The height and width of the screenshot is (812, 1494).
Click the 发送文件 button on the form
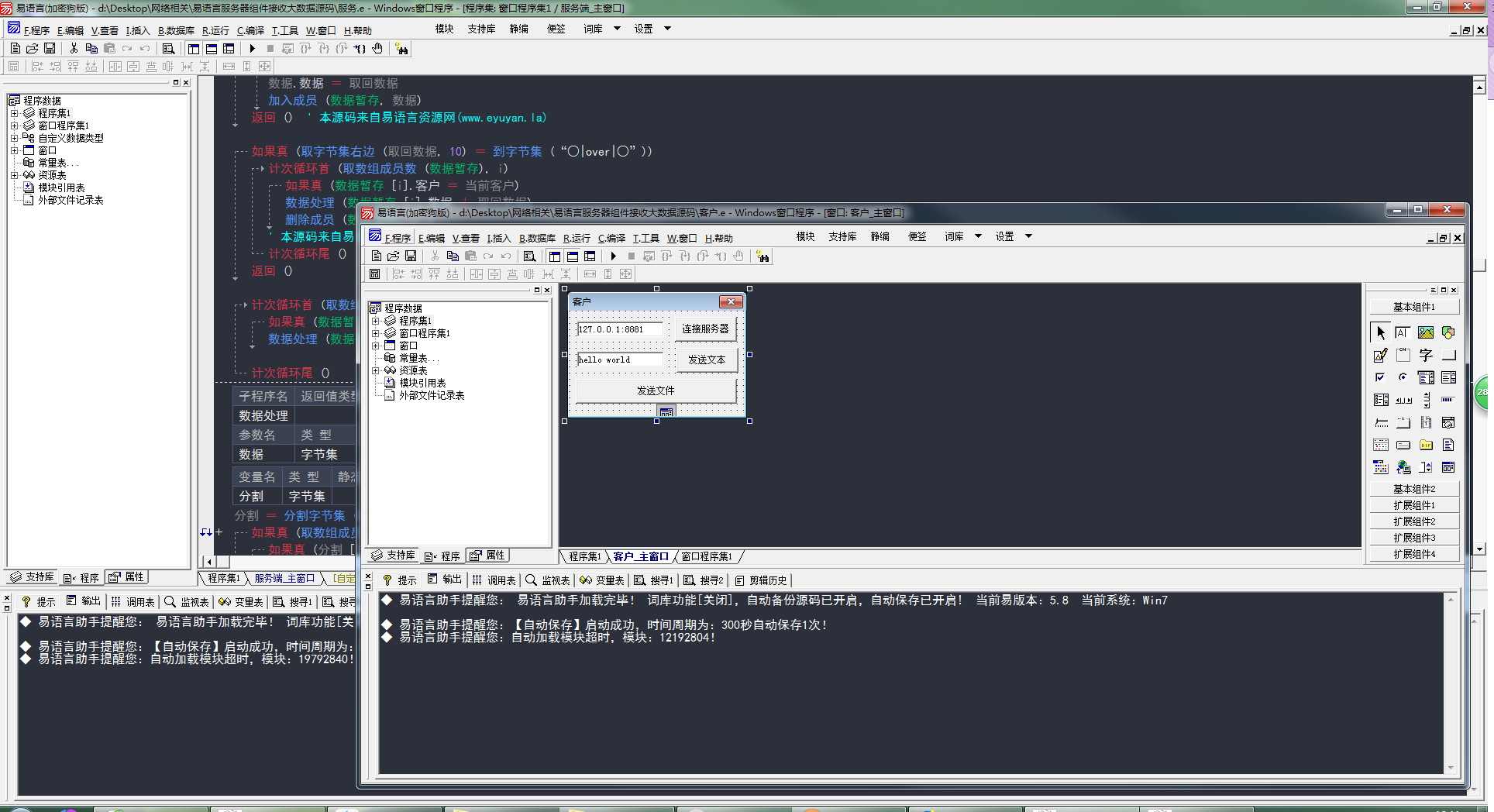tap(656, 391)
